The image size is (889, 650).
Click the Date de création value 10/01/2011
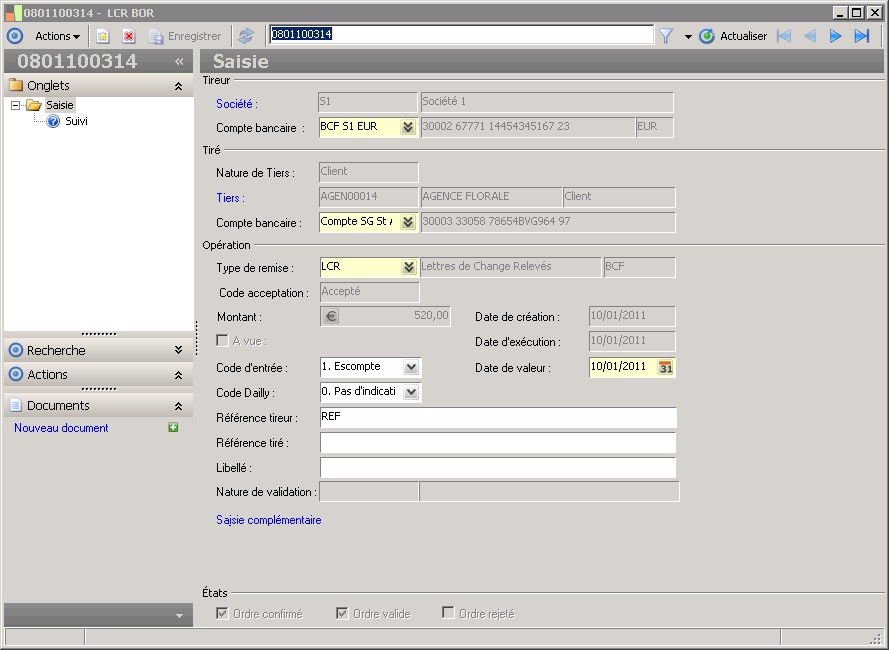(632, 316)
